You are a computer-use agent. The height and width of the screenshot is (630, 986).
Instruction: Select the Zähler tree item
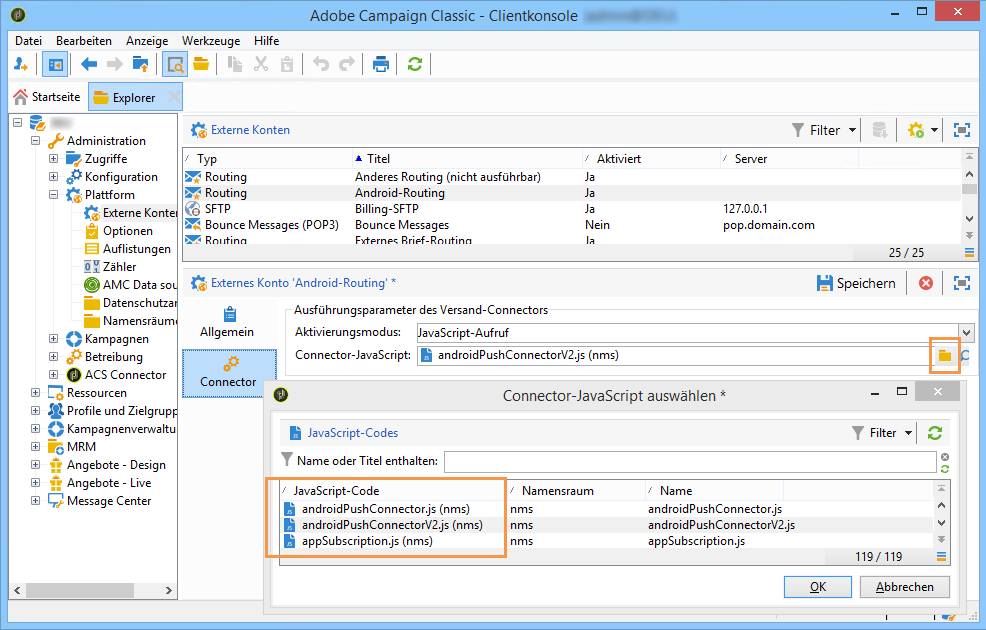pos(119,267)
